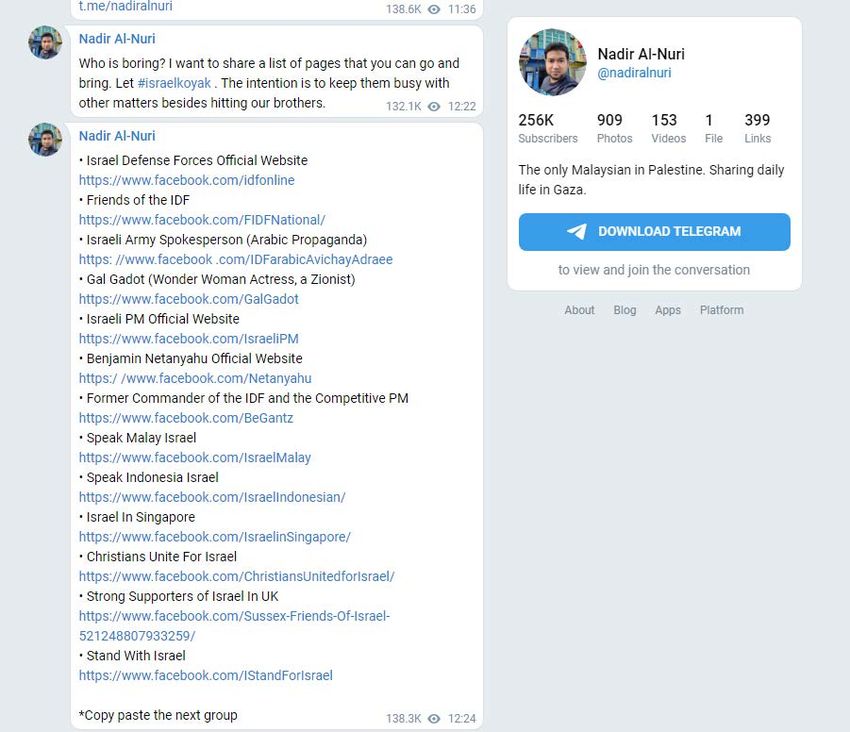
Task: Click eye views icon on 11:36 message
Action: [x=434, y=9]
